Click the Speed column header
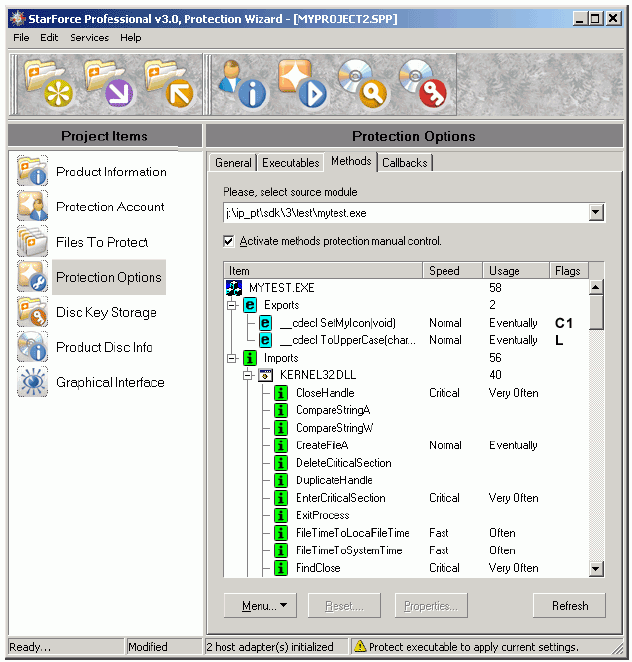The width and height of the screenshot is (632, 662). click(453, 271)
